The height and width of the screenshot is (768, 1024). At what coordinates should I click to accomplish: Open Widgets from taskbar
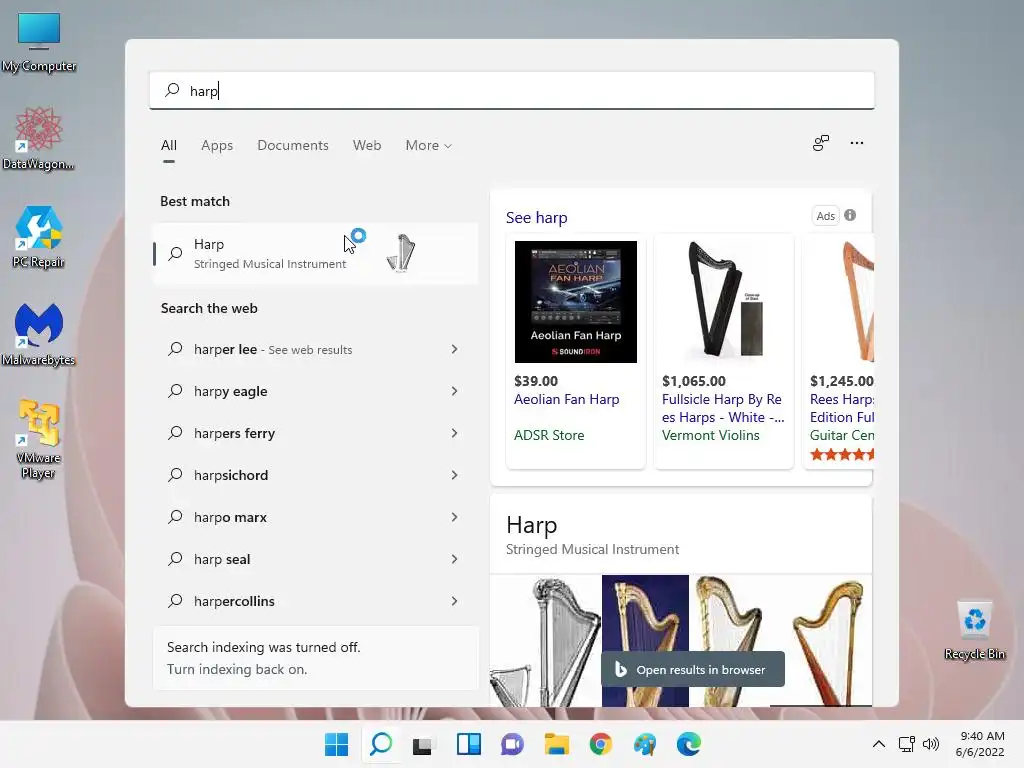(x=468, y=744)
